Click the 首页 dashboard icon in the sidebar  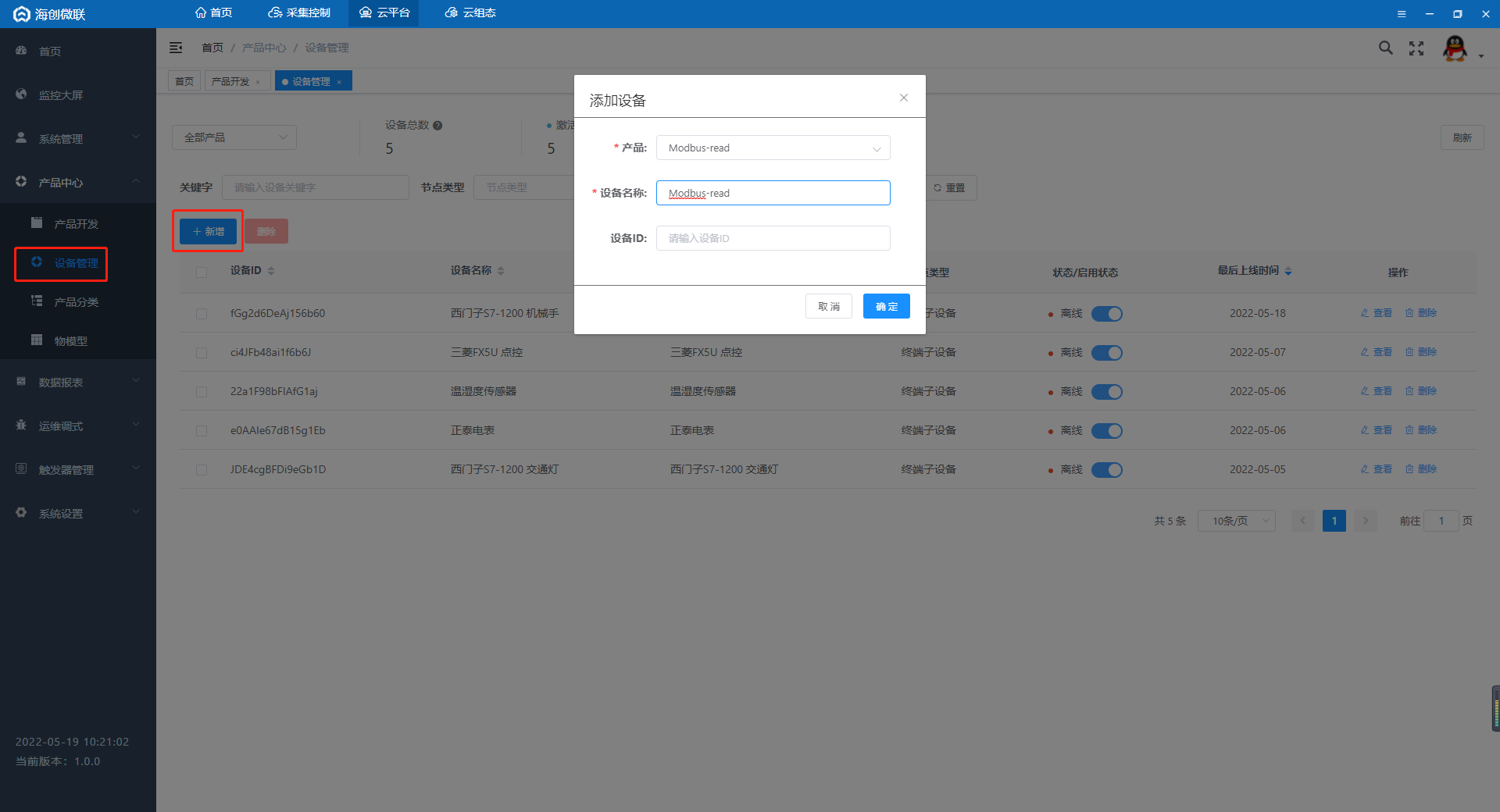(x=21, y=51)
